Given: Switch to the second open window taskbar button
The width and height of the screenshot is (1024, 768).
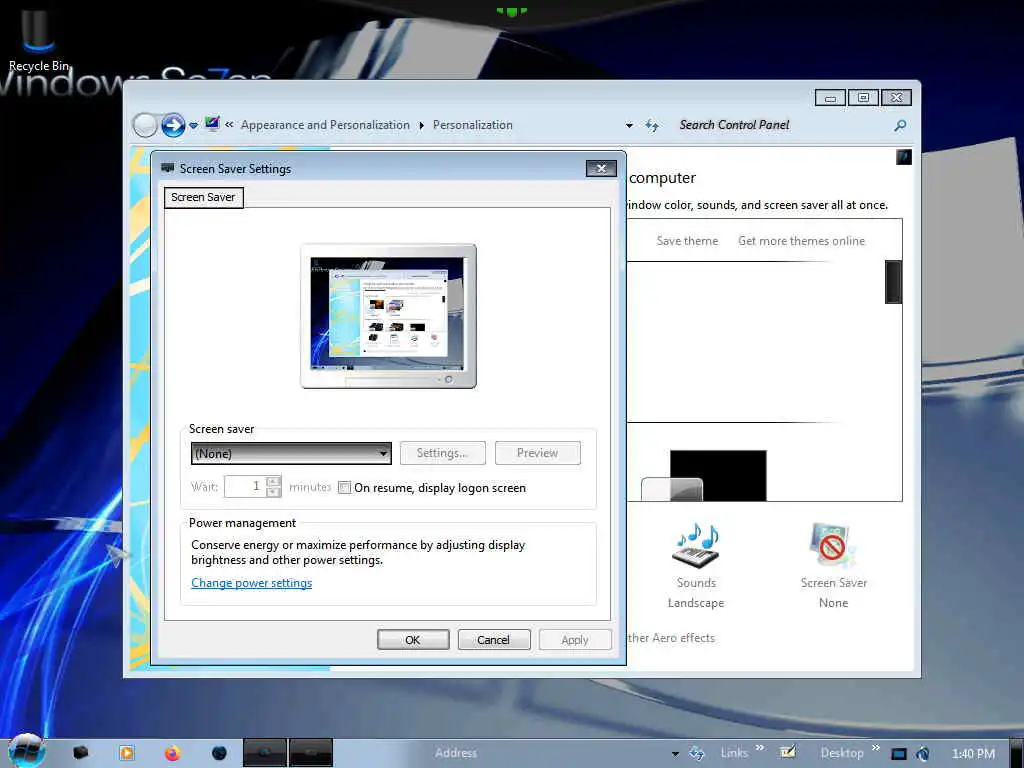Looking at the screenshot, I should pyautogui.click(x=311, y=752).
